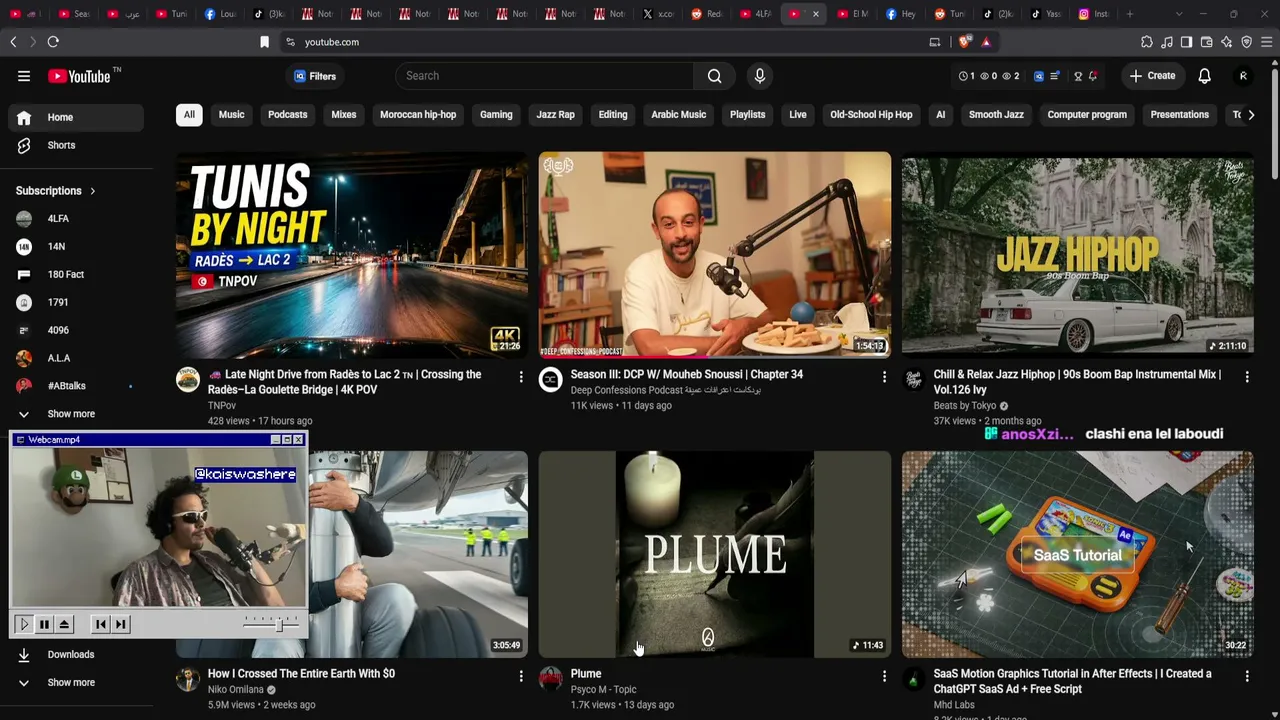Reload the page

(x=53, y=42)
